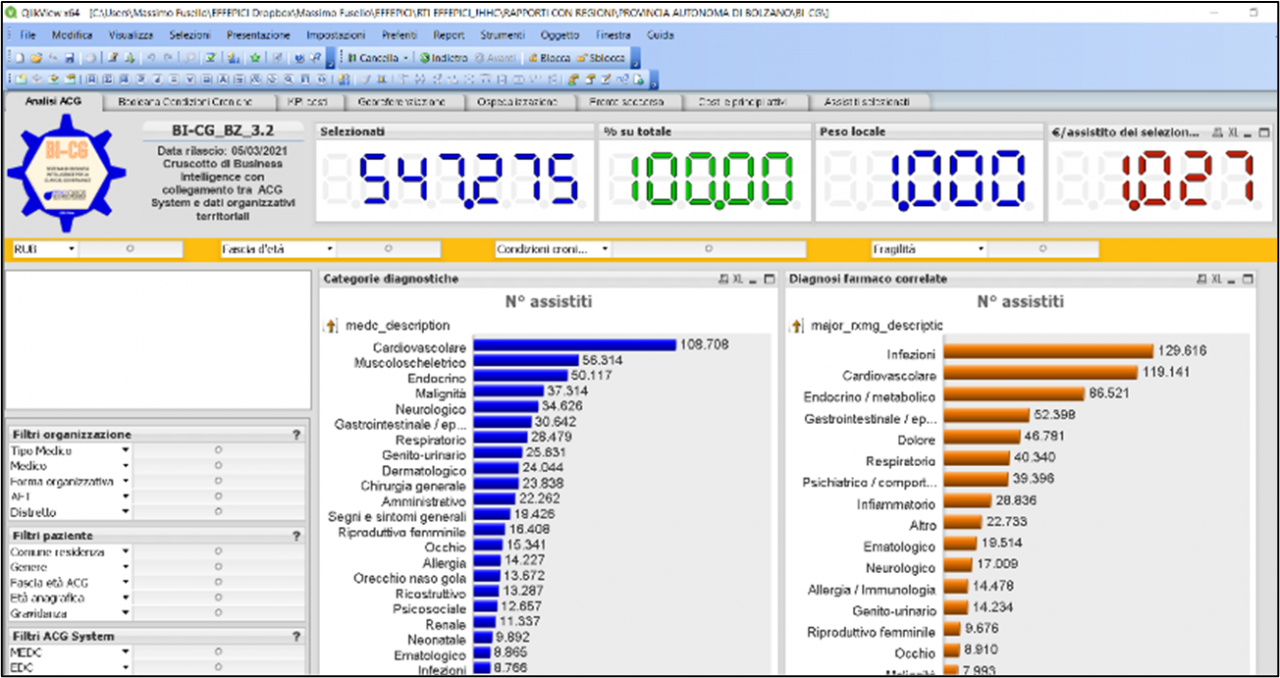Open the Cancella dropdown arrow
This screenshot has height=678, width=1280.
click(405, 58)
